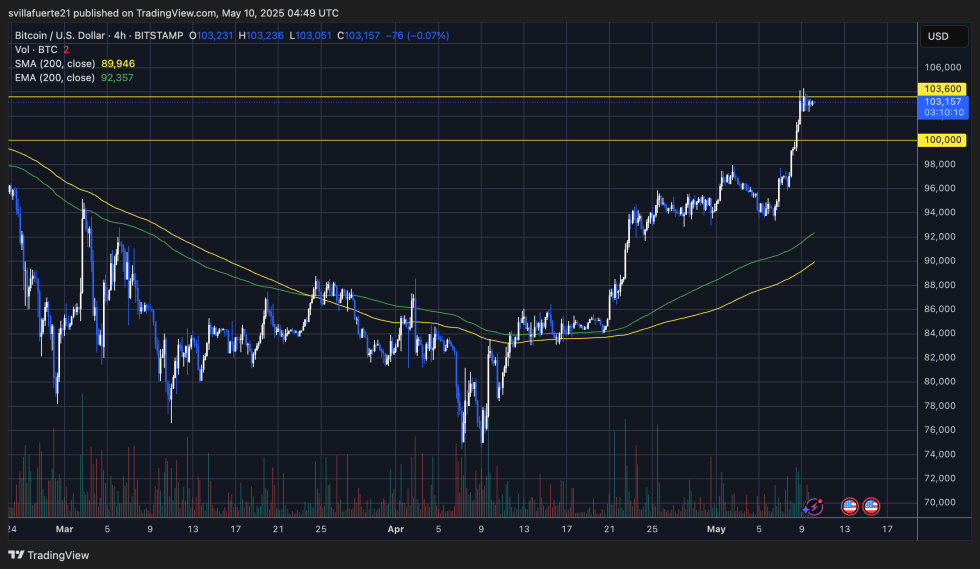The width and height of the screenshot is (980, 569).
Task: Open the purple lightning event icon
Action: click(x=813, y=507)
